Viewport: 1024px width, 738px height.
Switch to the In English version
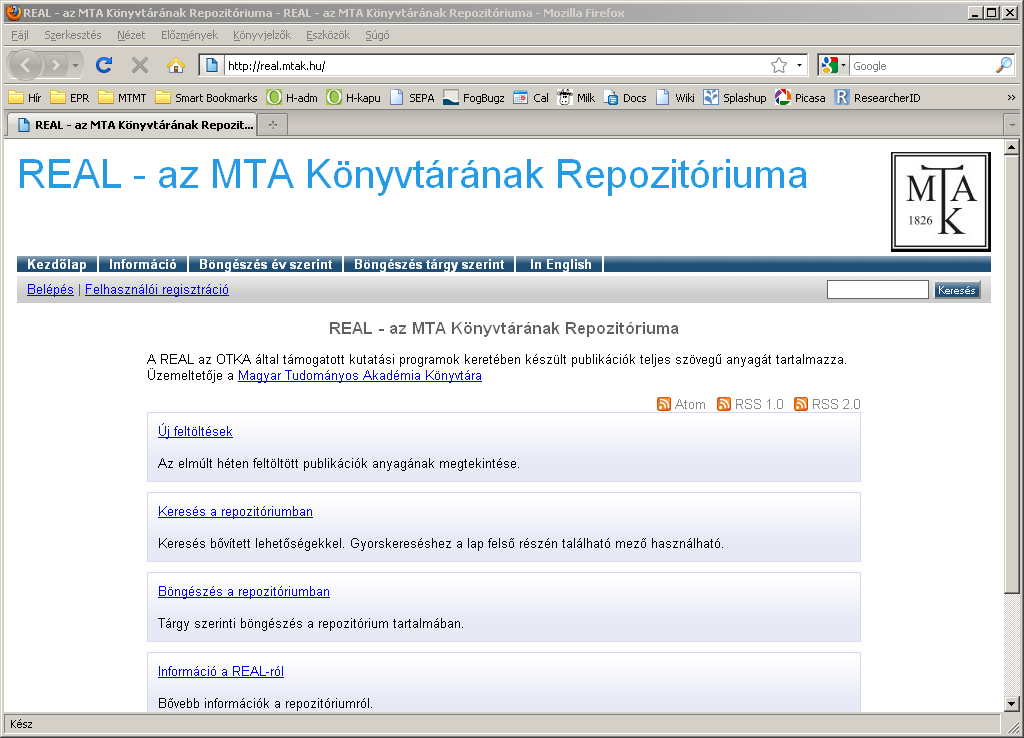click(560, 265)
